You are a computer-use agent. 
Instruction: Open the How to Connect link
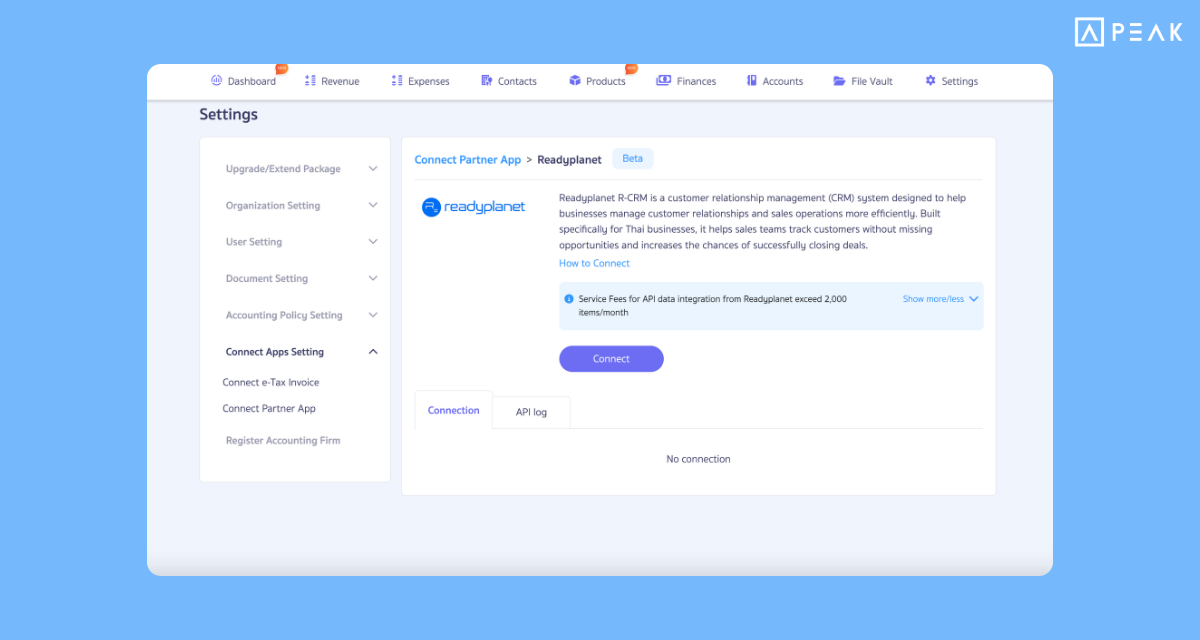(594, 262)
